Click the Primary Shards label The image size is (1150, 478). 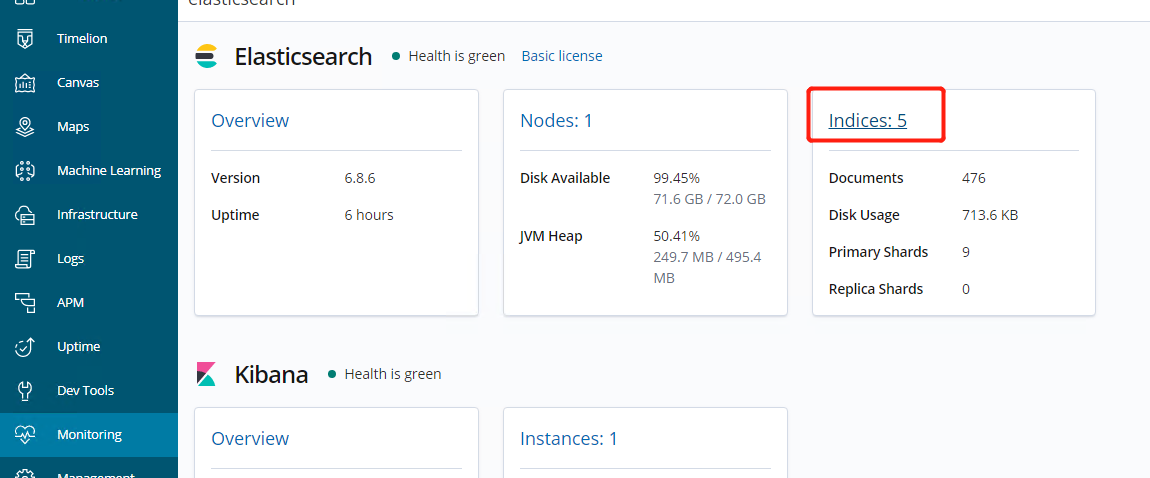click(879, 252)
